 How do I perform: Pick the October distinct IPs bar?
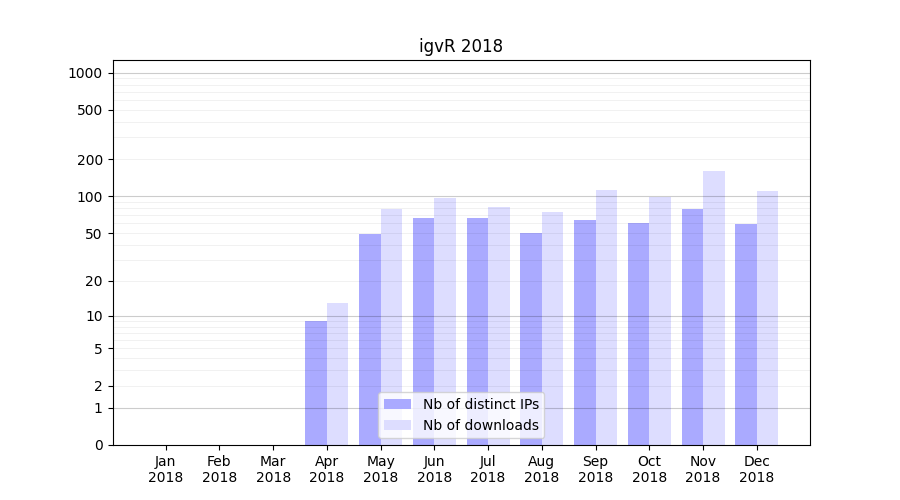[638, 334]
